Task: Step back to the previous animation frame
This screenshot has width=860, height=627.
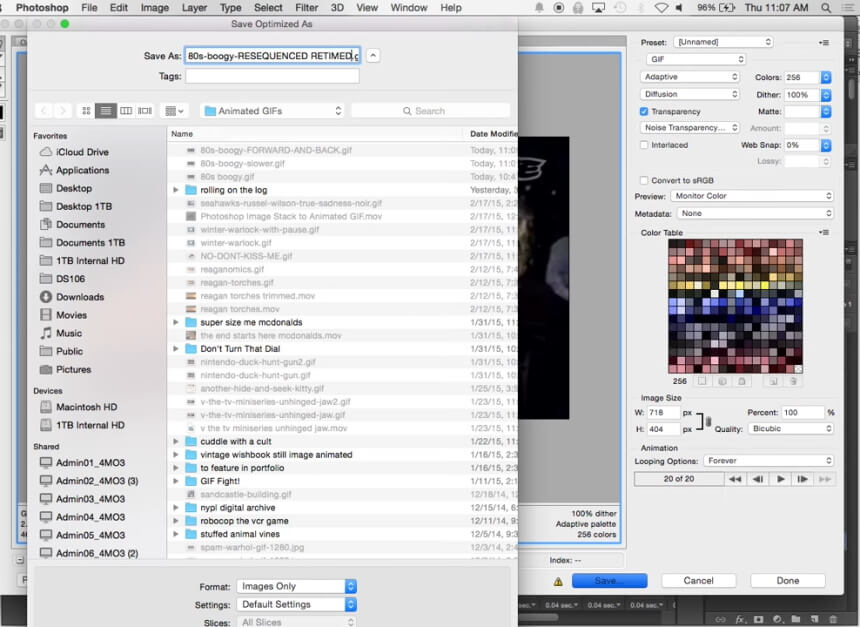Action: (758, 479)
